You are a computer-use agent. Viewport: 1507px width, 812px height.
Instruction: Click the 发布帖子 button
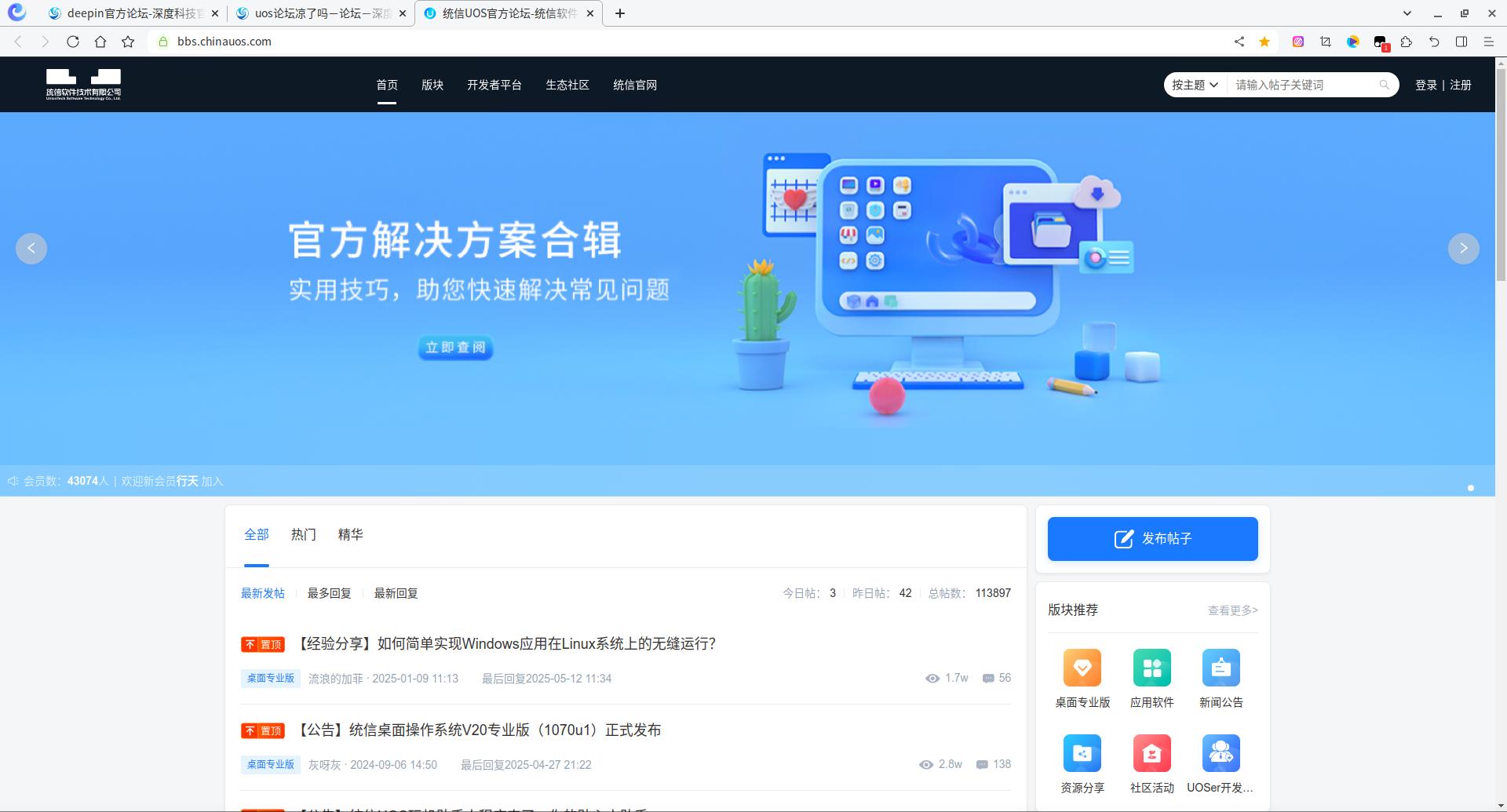click(x=1153, y=539)
